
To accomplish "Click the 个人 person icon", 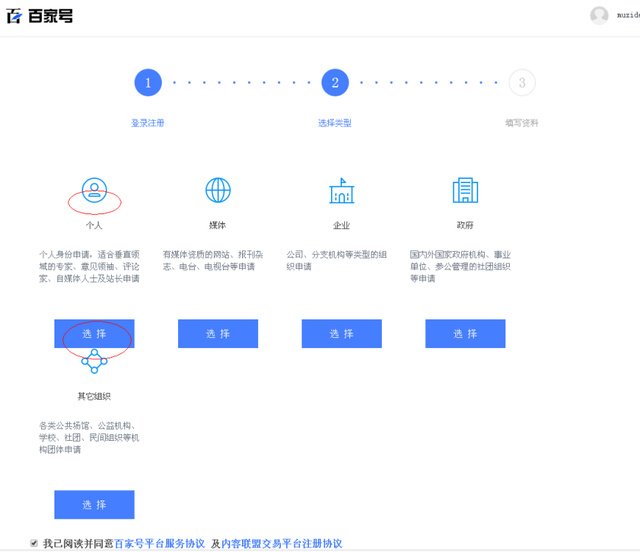I will [94, 190].
